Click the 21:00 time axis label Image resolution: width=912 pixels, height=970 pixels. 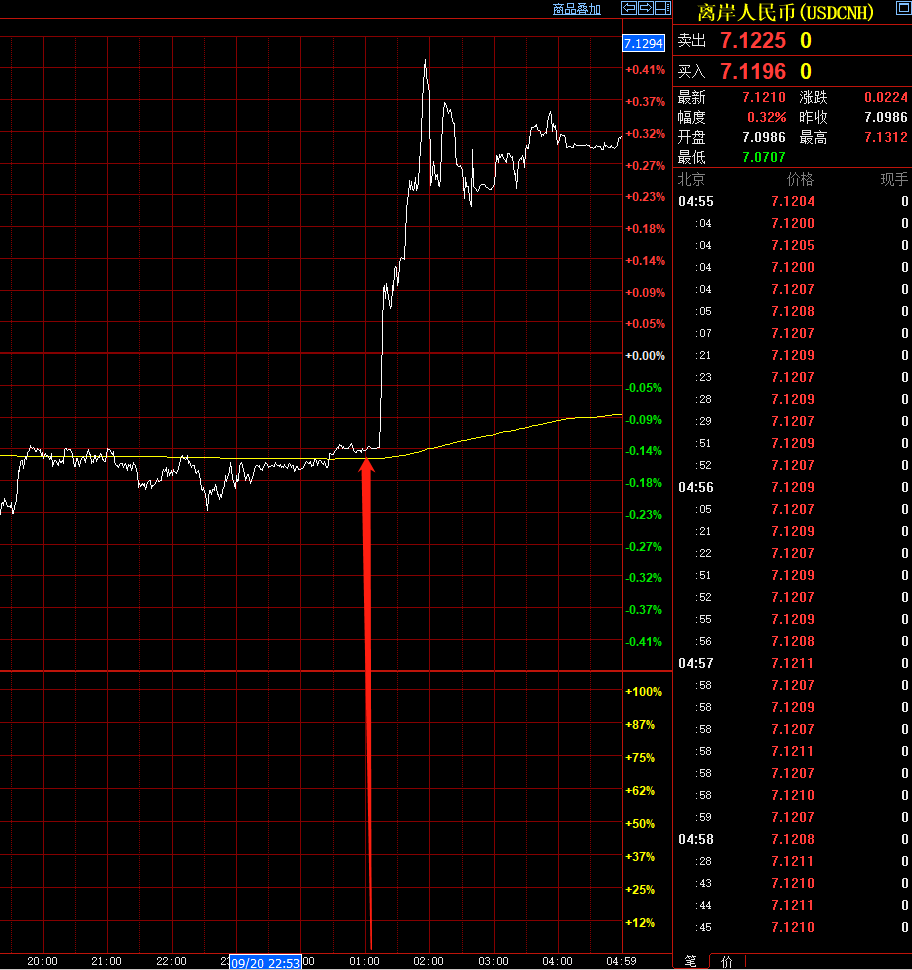106,961
